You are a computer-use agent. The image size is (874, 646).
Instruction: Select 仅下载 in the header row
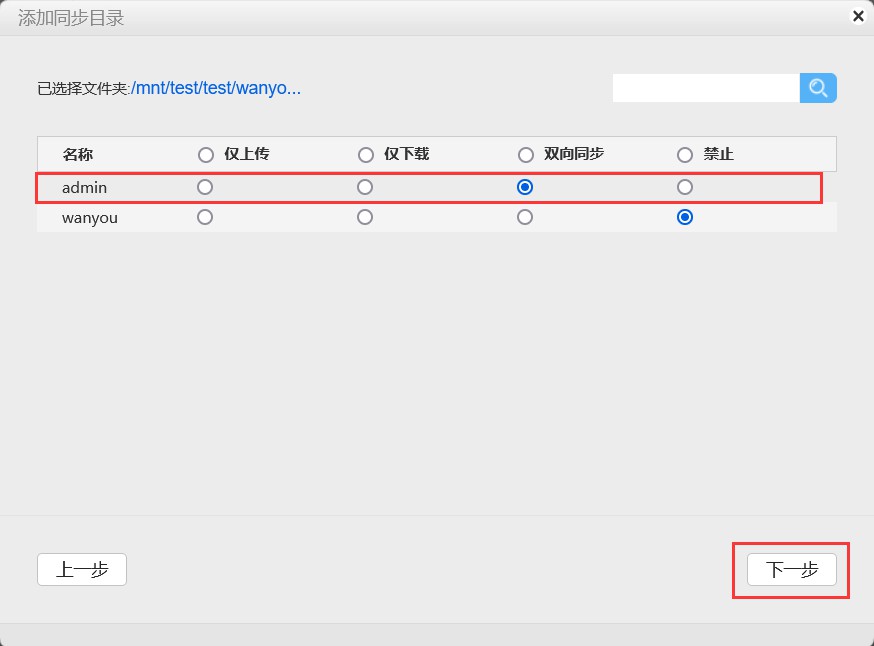coord(365,154)
